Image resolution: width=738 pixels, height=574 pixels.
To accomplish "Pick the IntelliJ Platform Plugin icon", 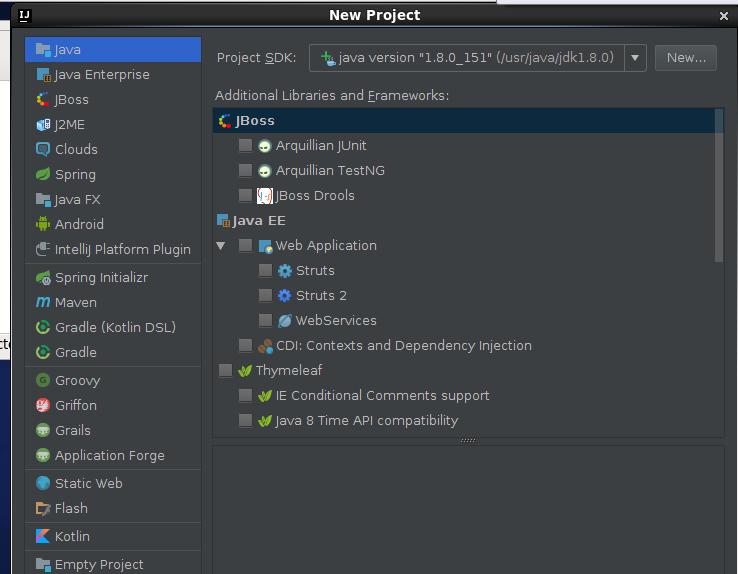I will (x=43, y=249).
